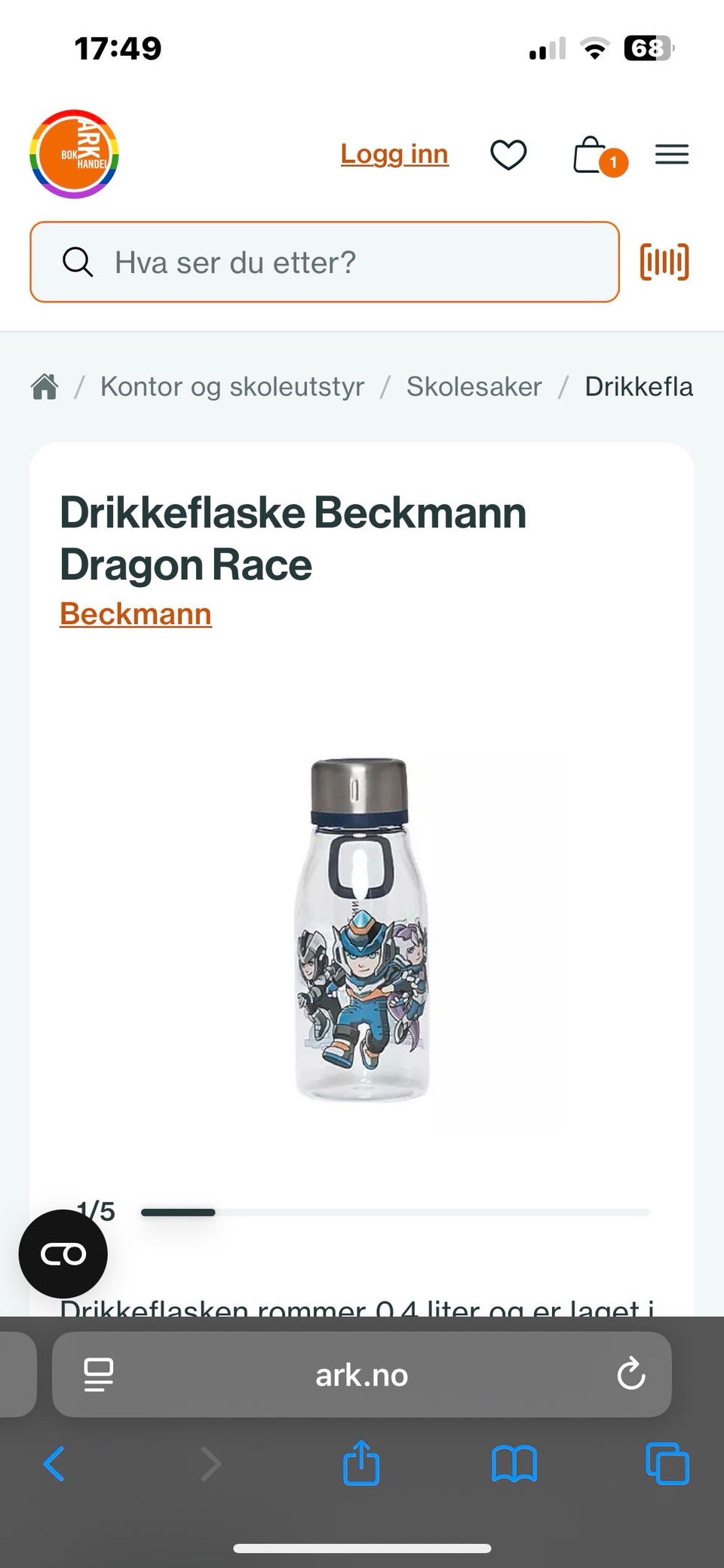Go to home breadcrumb icon
The height and width of the screenshot is (1568, 724).
(x=44, y=386)
